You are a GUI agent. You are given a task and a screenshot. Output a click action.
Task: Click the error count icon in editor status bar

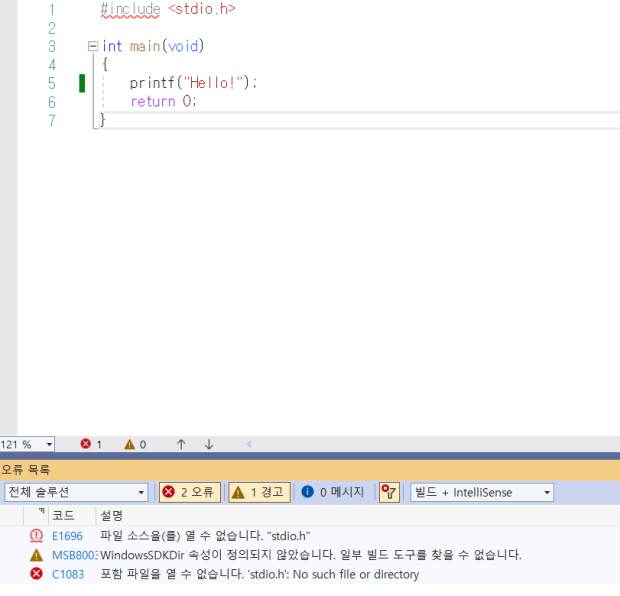tap(86, 444)
